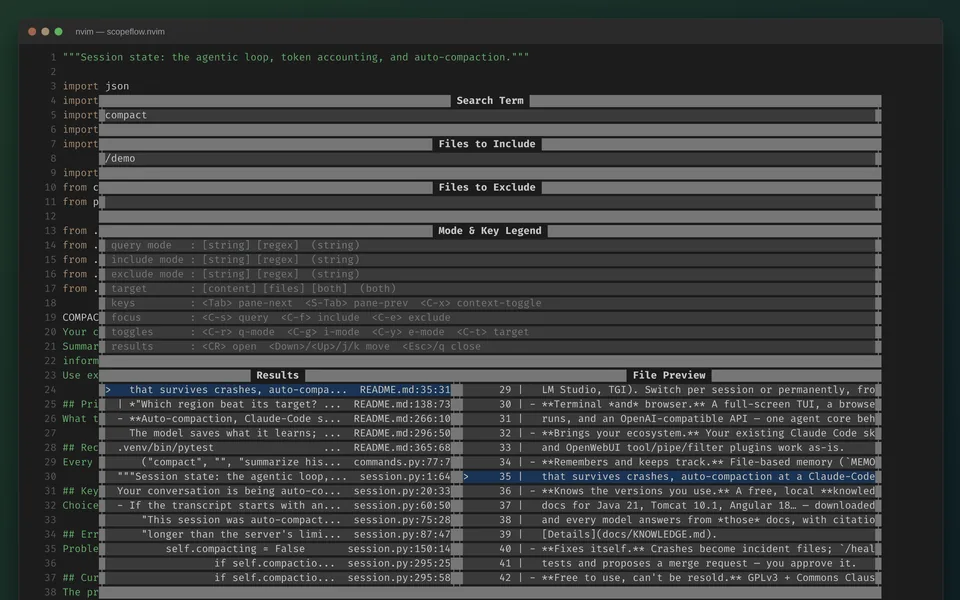Click the 'Files to Exclude' pane title
Viewport: 960px width, 600px height.
[487, 187]
